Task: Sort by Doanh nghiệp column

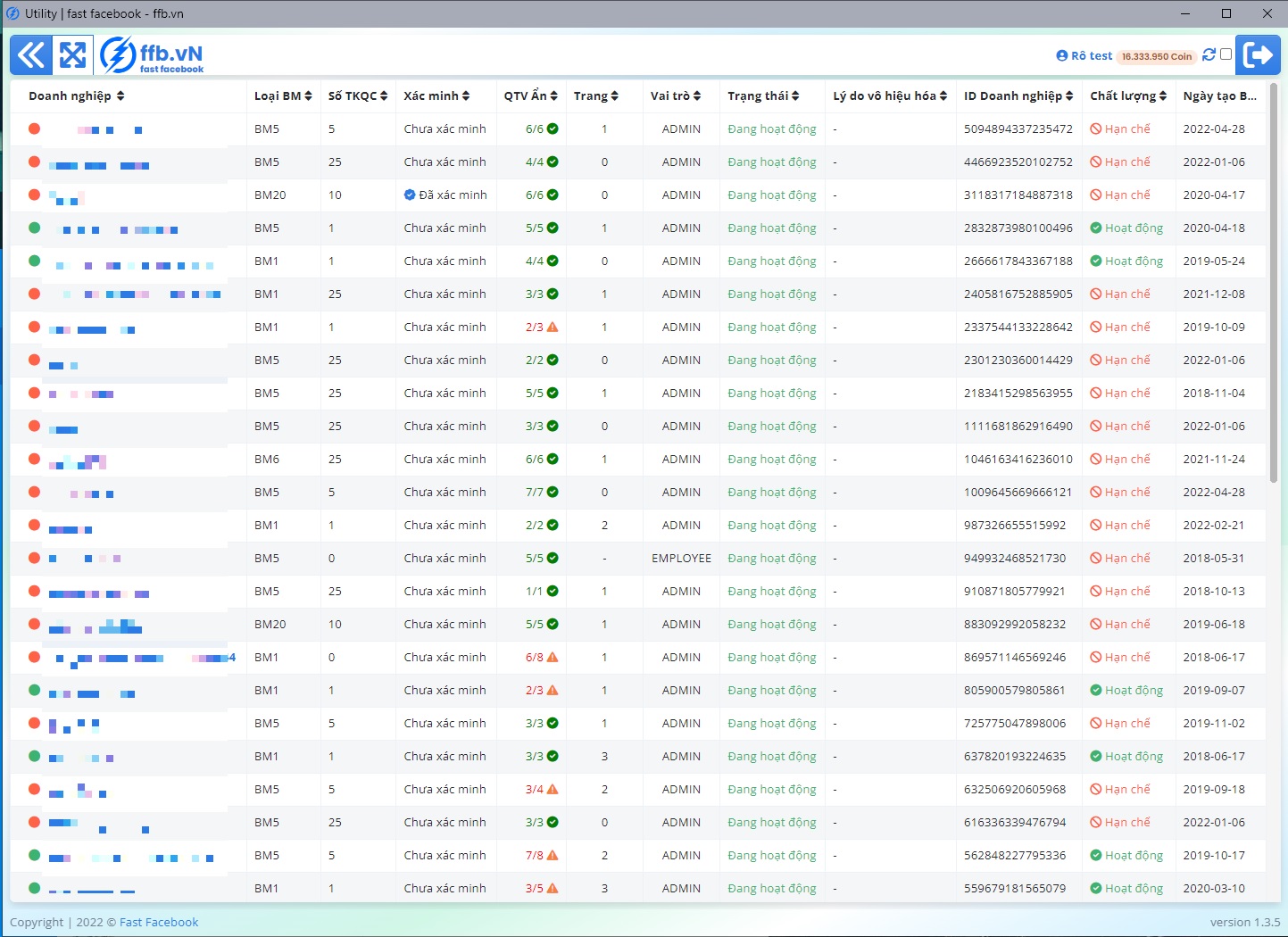Action: coord(77,95)
